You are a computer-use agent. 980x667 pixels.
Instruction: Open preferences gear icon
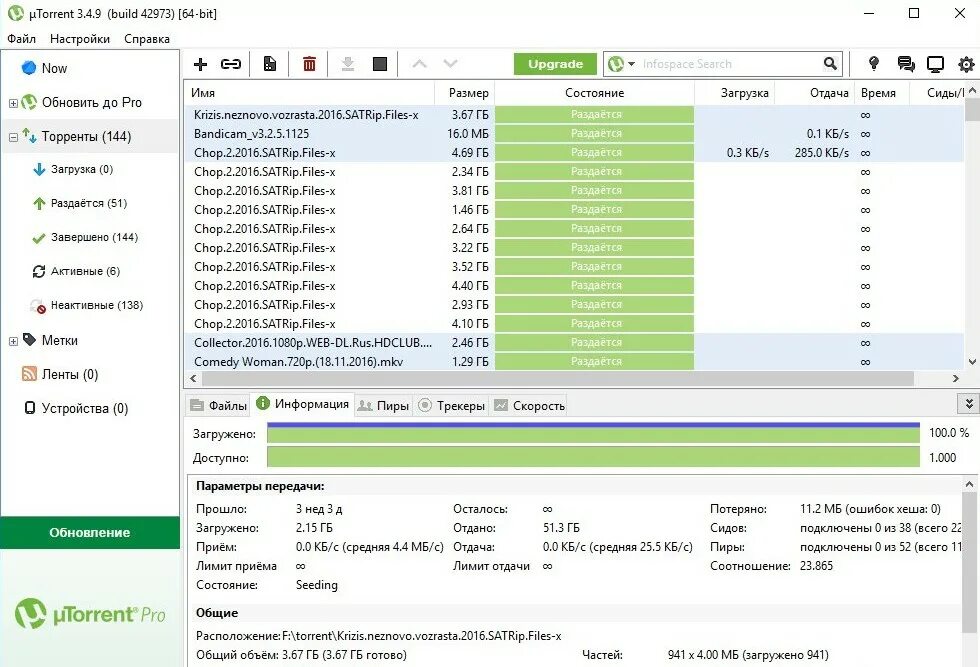coord(966,64)
